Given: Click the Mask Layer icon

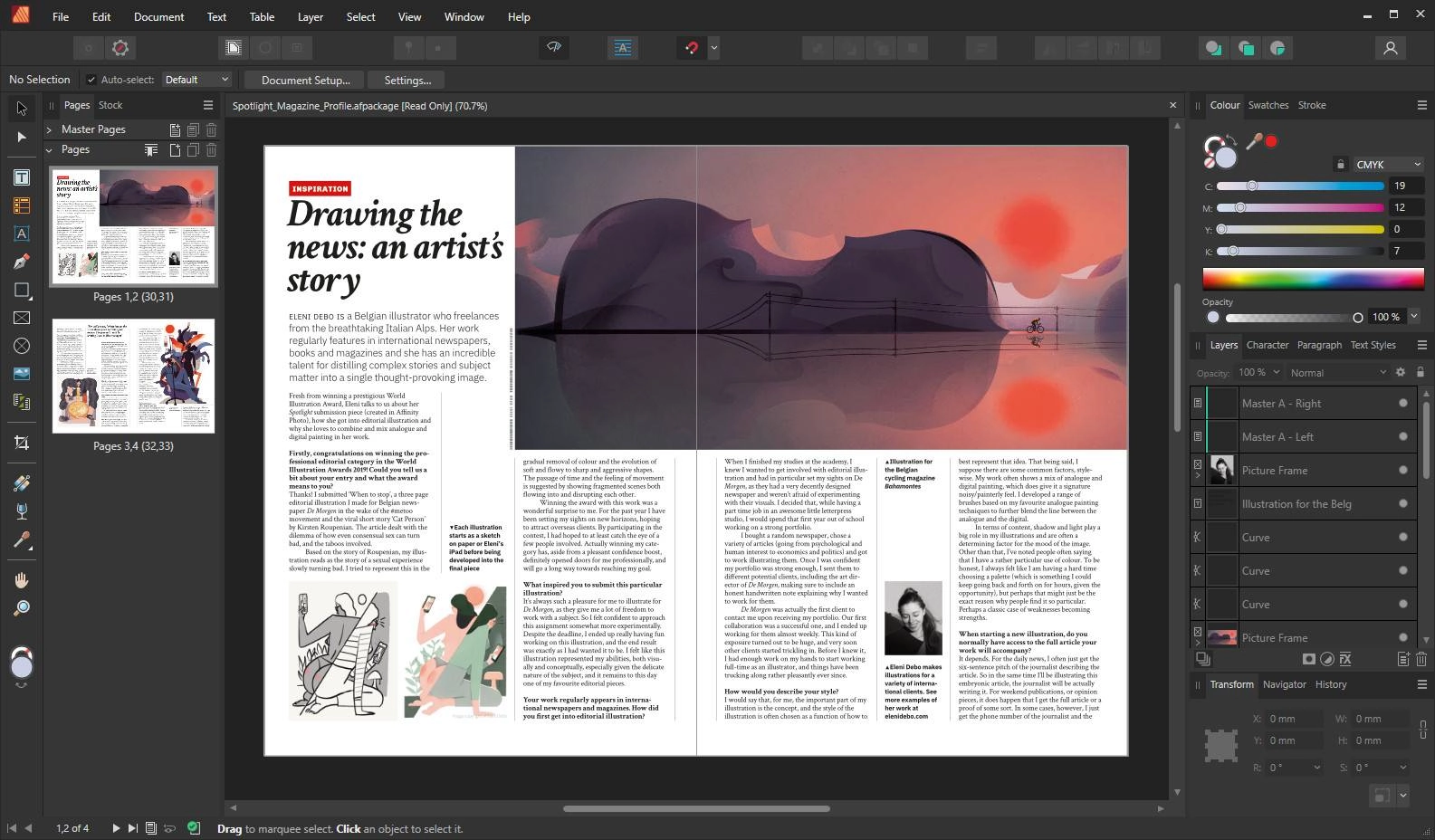Looking at the screenshot, I should [1308, 659].
